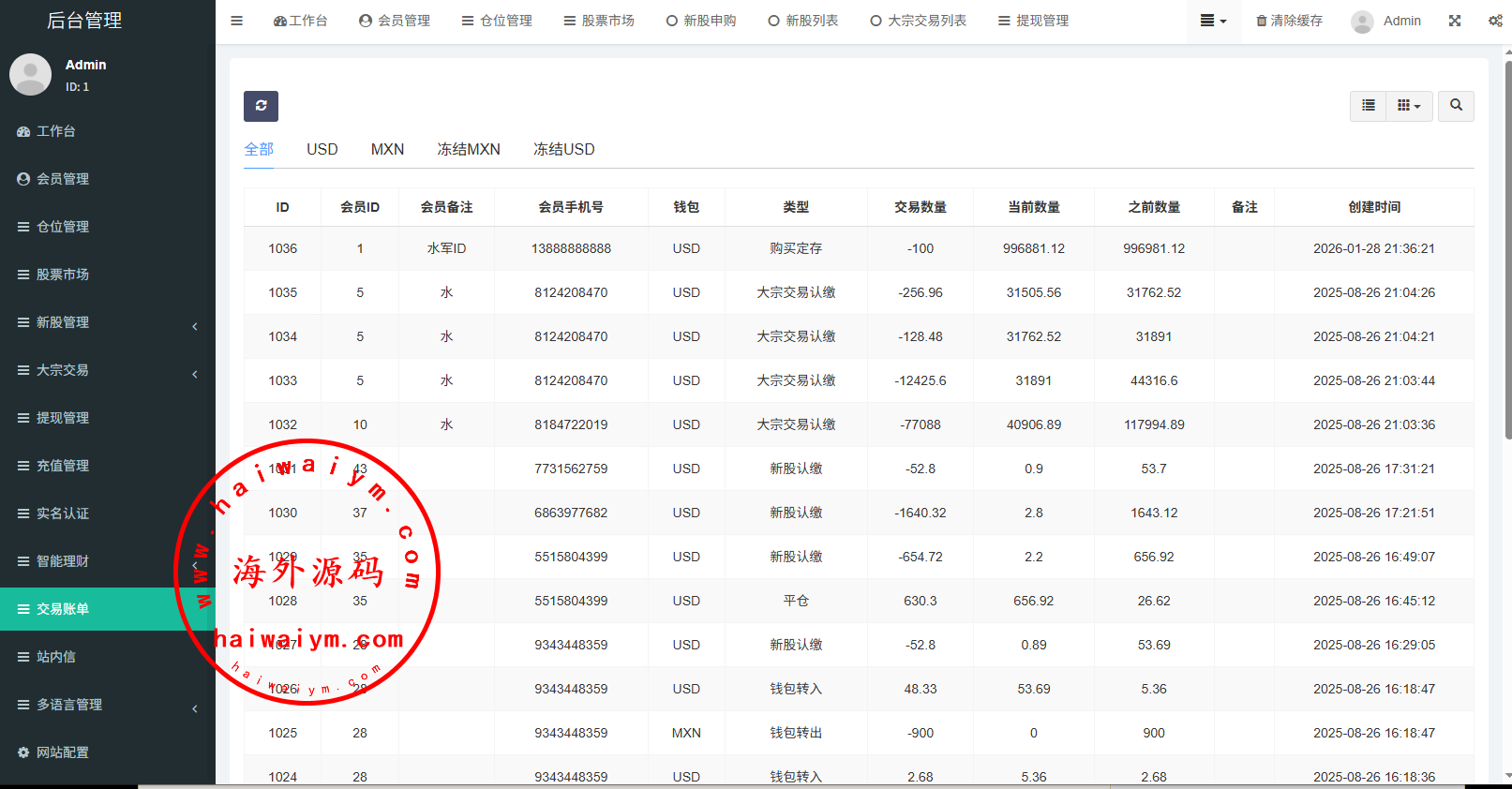Open 工作台 dashboard in sidebar
The width and height of the screenshot is (1512, 789).
click(x=56, y=131)
